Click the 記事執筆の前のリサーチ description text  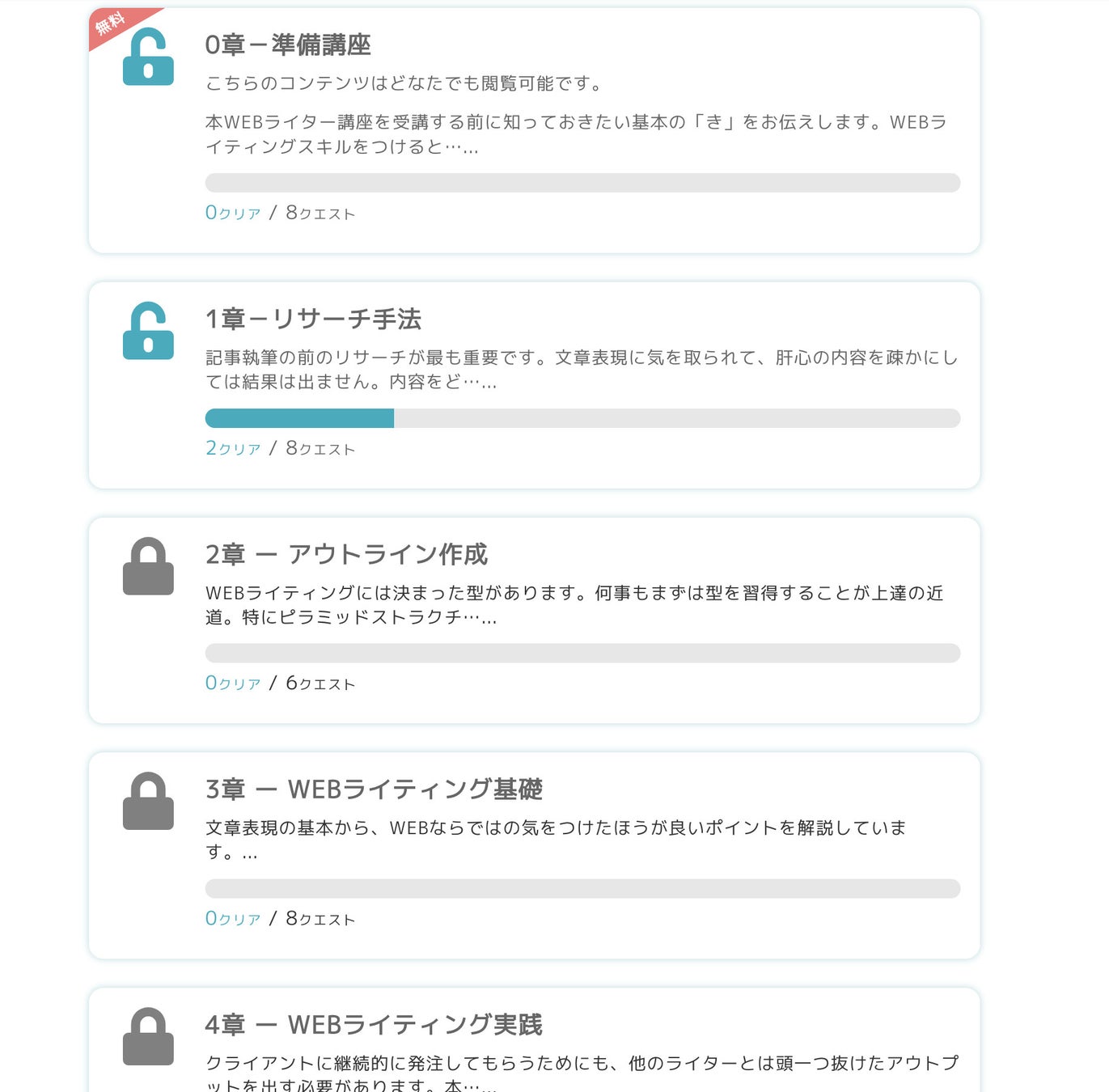click(581, 370)
